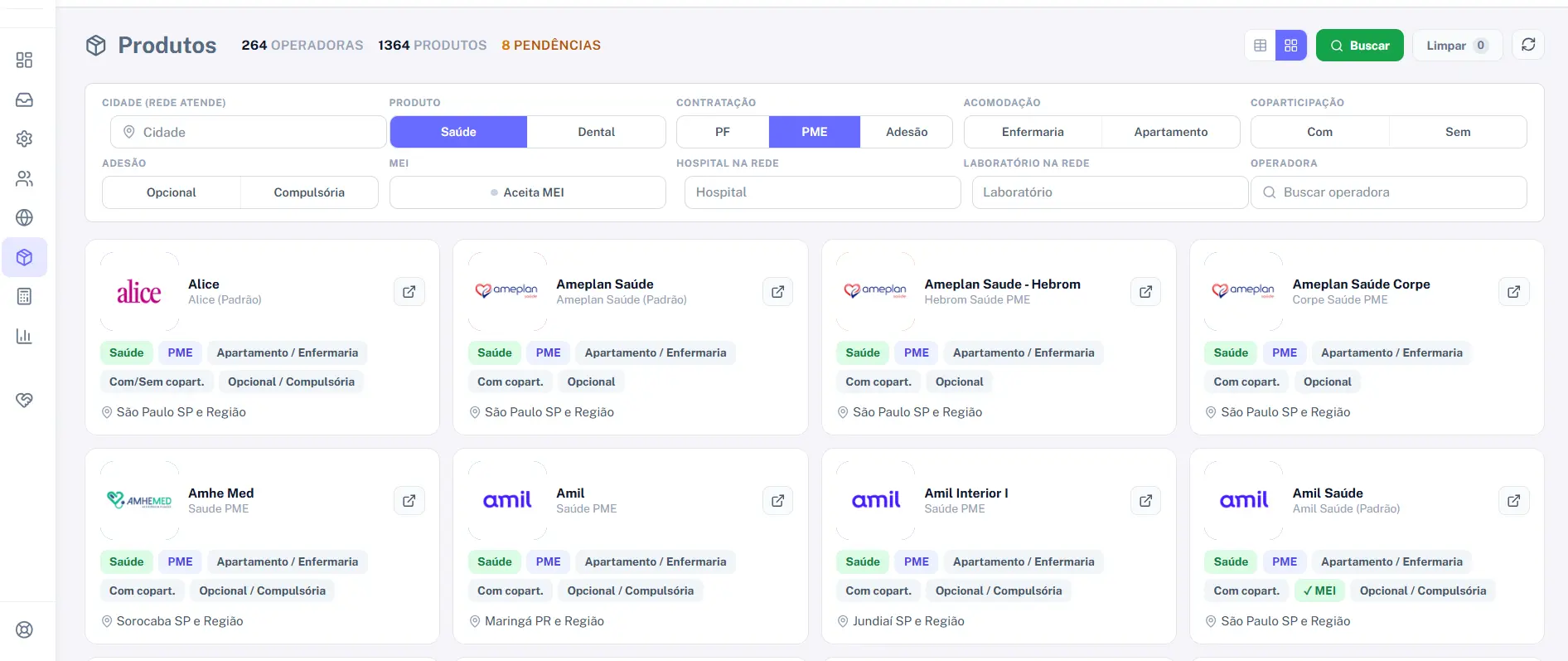Open the dashboard grid icon in sidebar
This screenshot has width=1568, height=661.
[x=24, y=60]
